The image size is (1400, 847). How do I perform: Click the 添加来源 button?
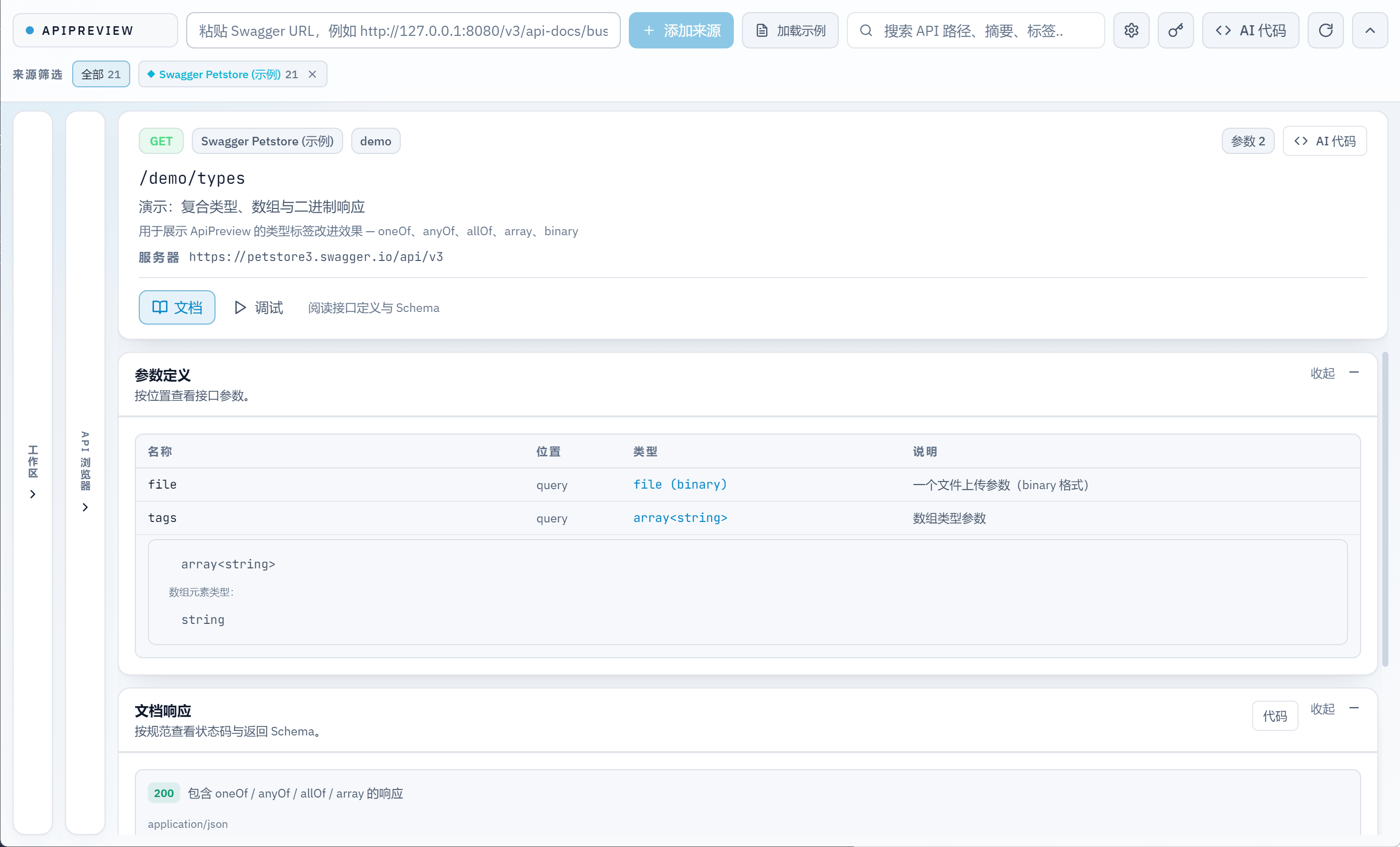(681, 30)
